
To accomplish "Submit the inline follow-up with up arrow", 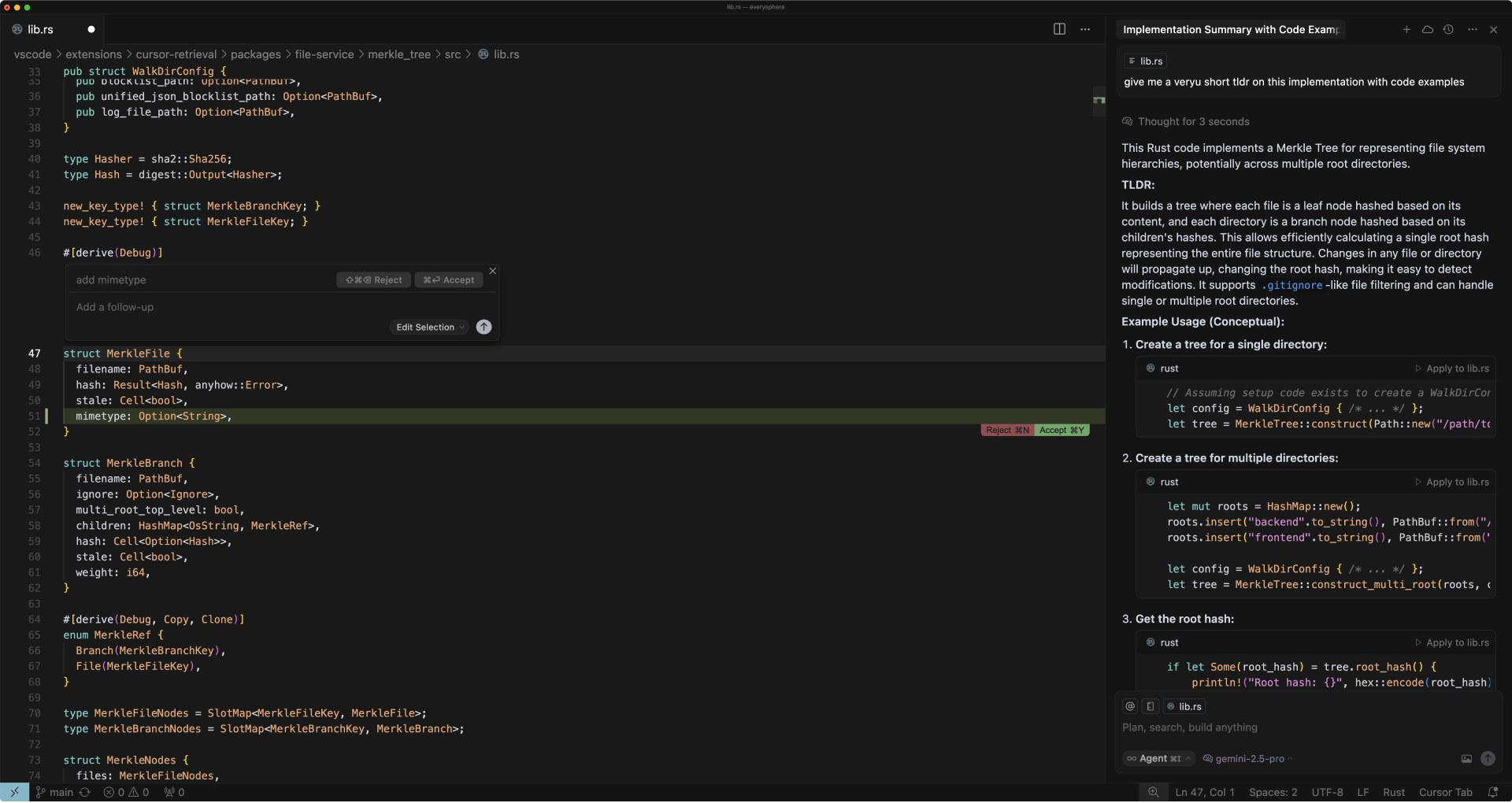I will [x=484, y=327].
